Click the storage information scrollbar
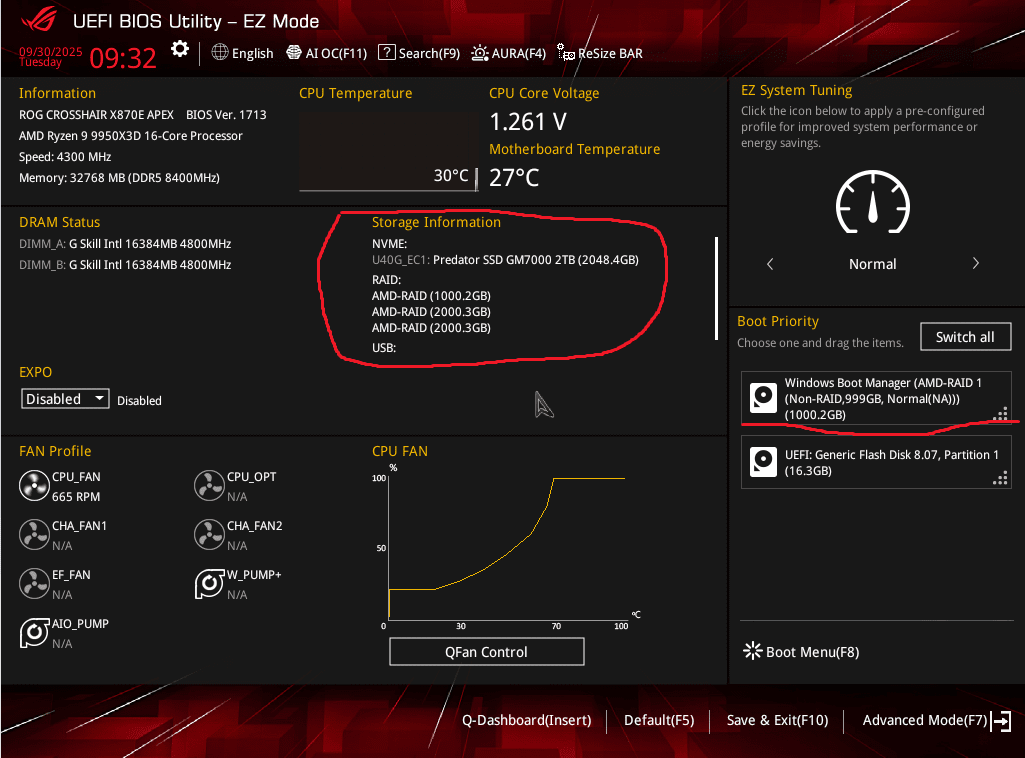The width and height of the screenshot is (1025, 758). click(716, 288)
